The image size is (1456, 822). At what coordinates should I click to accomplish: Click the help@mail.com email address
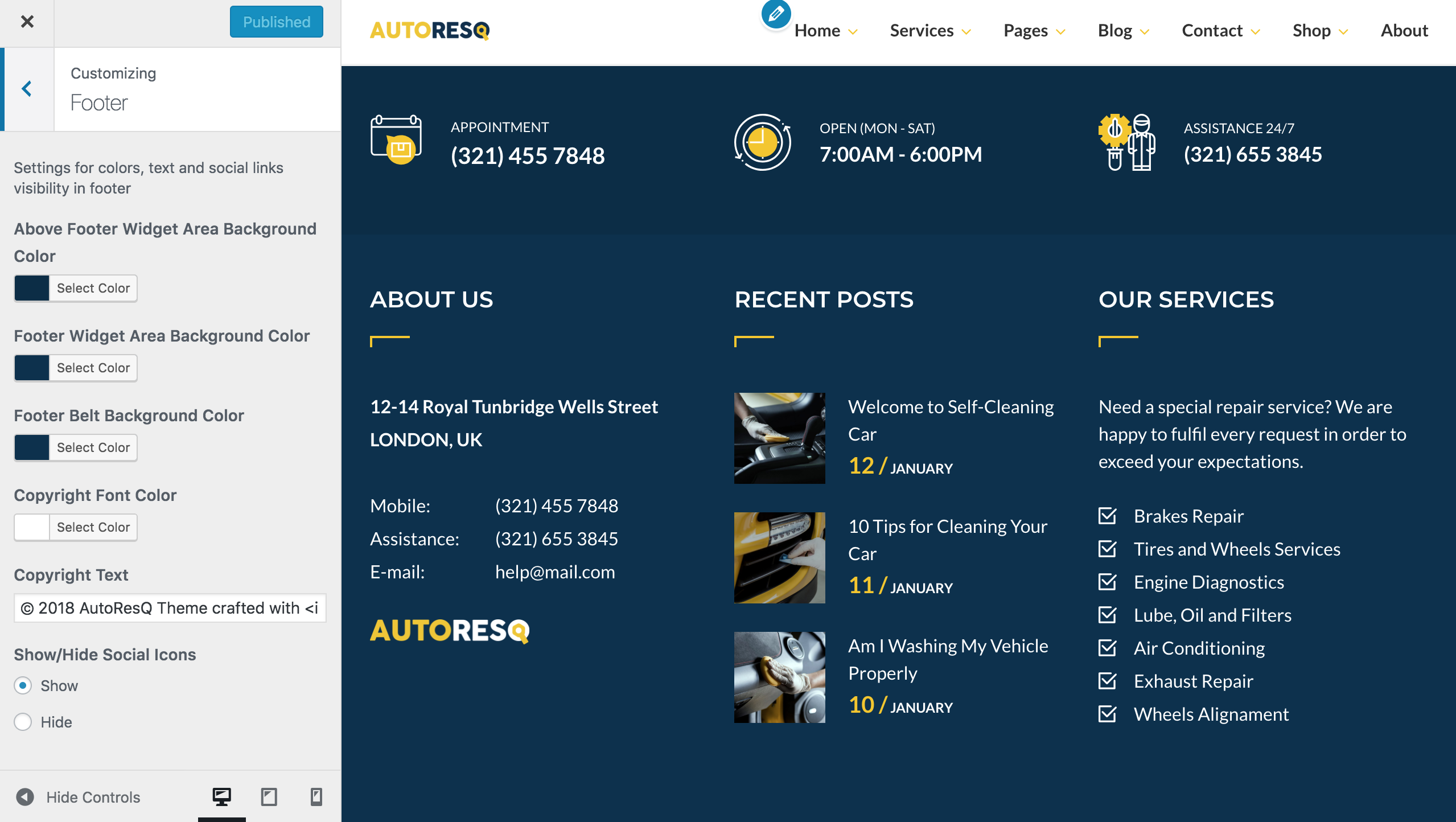[555, 572]
